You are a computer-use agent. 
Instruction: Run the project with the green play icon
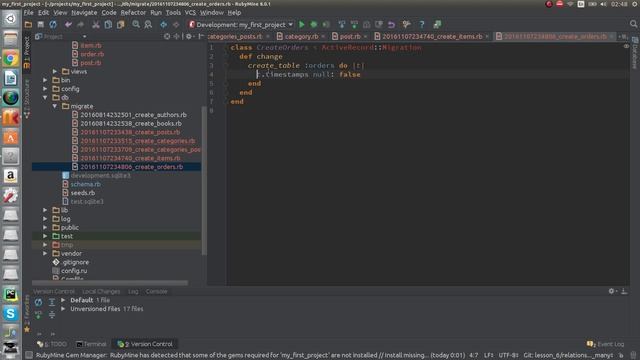(302, 25)
